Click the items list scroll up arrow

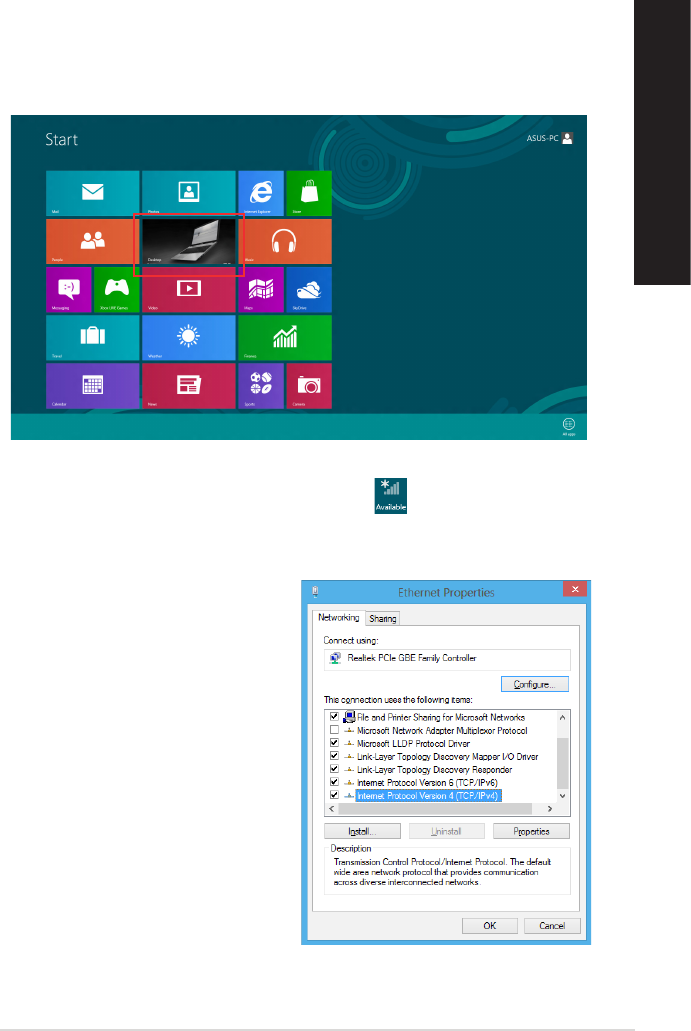(562, 717)
